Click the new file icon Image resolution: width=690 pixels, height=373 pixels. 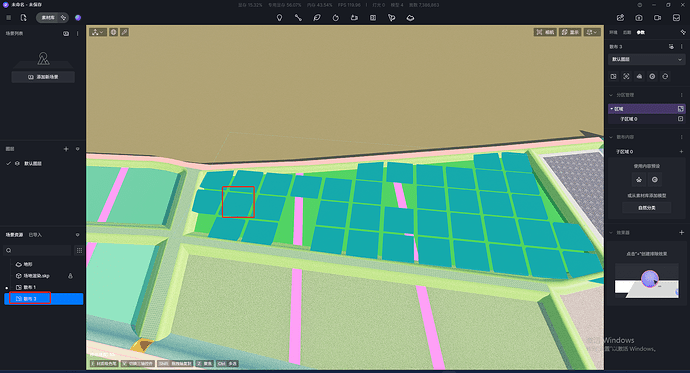[x=23, y=18]
